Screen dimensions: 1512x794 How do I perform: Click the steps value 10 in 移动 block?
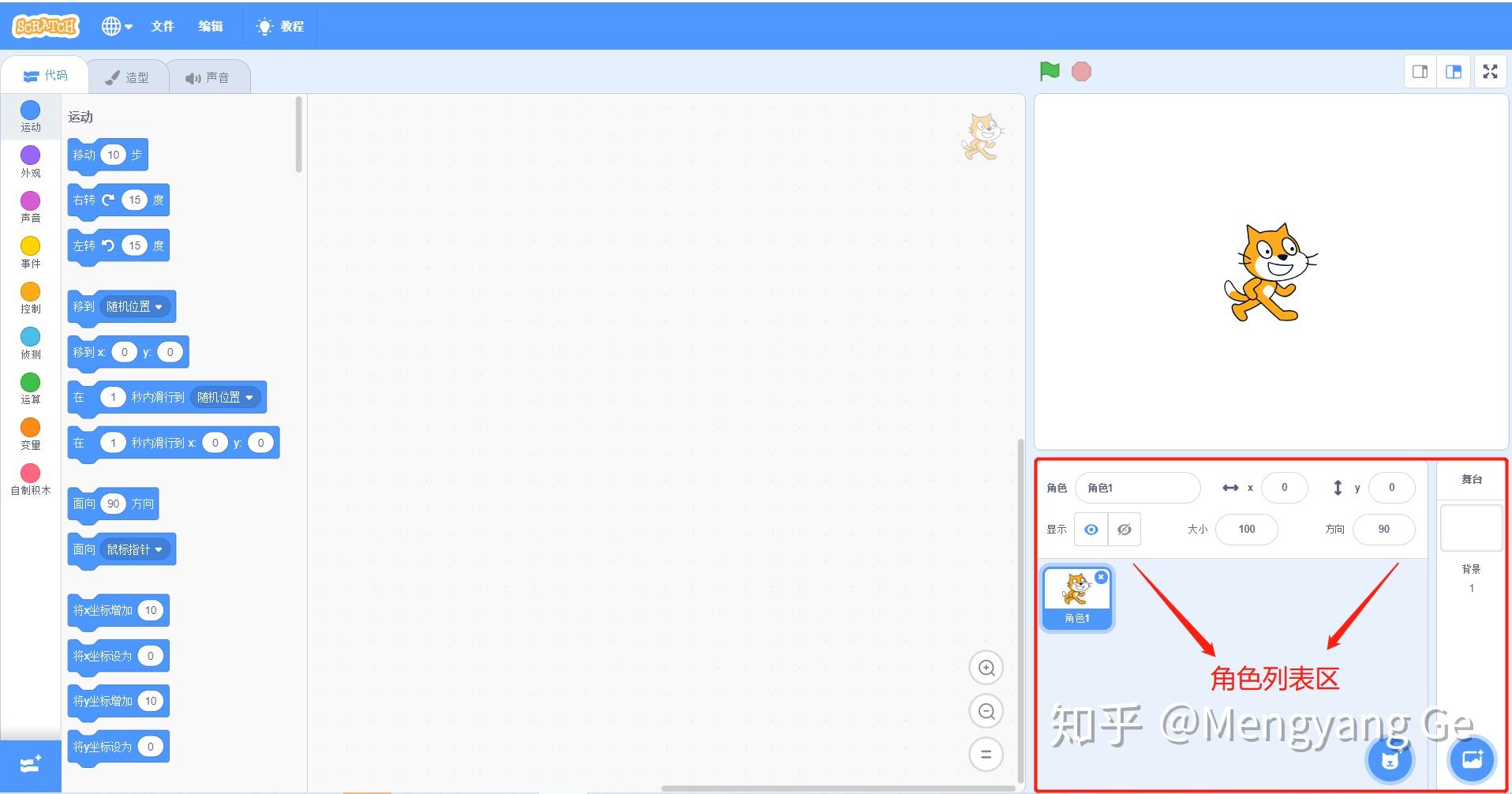114,155
